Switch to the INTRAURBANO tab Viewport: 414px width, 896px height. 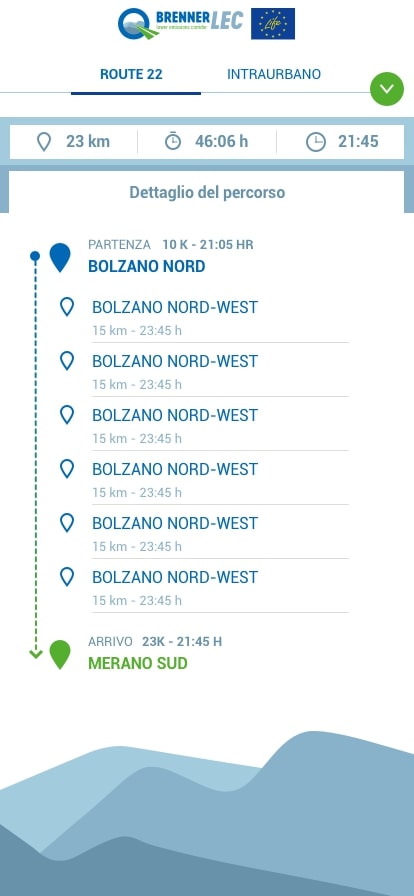tap(274, 74)
